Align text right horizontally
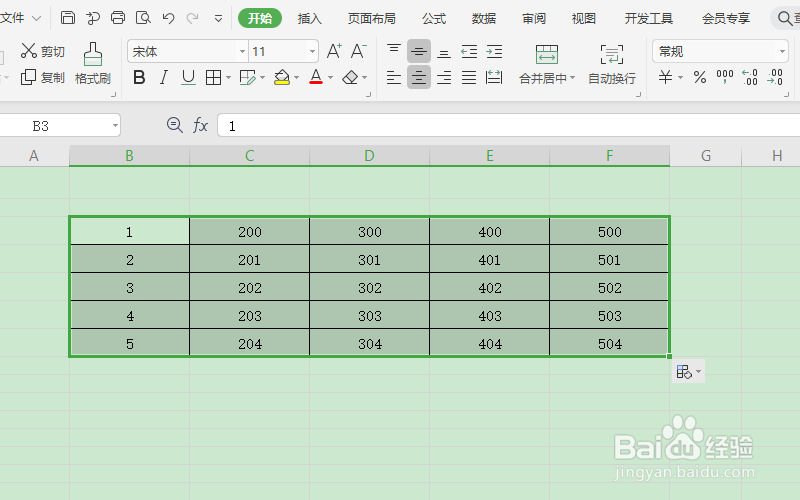This screenshot has height=500, width=800. pyautogui.click(x=444, y=78)
